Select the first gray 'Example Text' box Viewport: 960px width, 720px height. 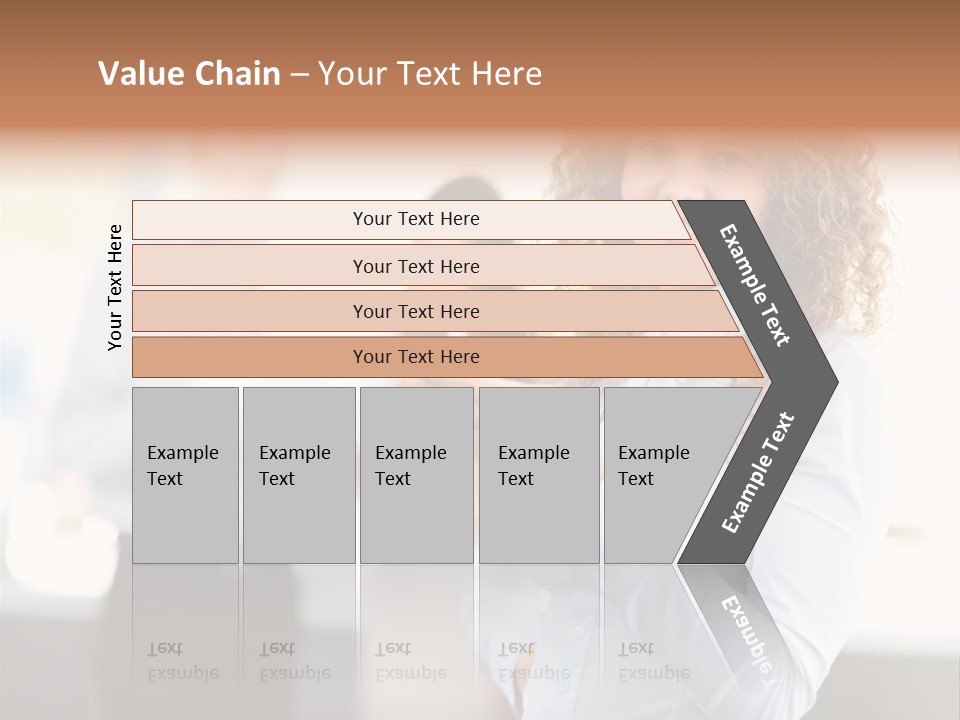point(185,475)
